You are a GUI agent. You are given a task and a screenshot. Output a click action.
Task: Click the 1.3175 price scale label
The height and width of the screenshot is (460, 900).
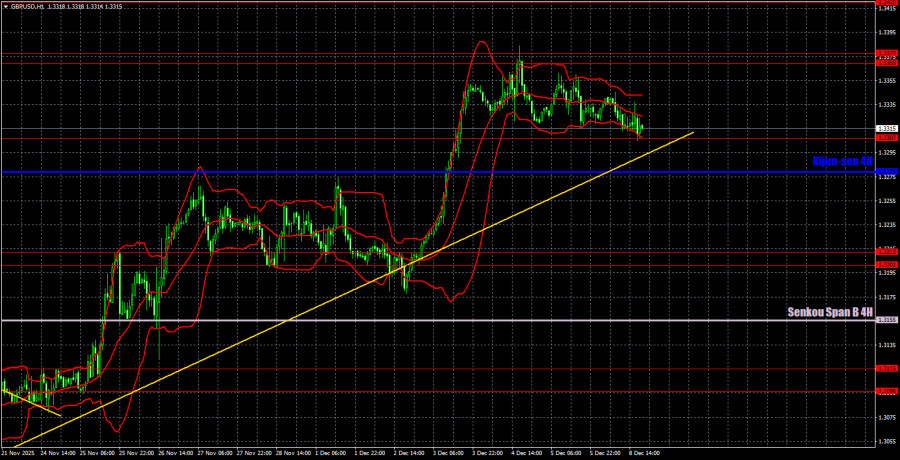[887, 297]
